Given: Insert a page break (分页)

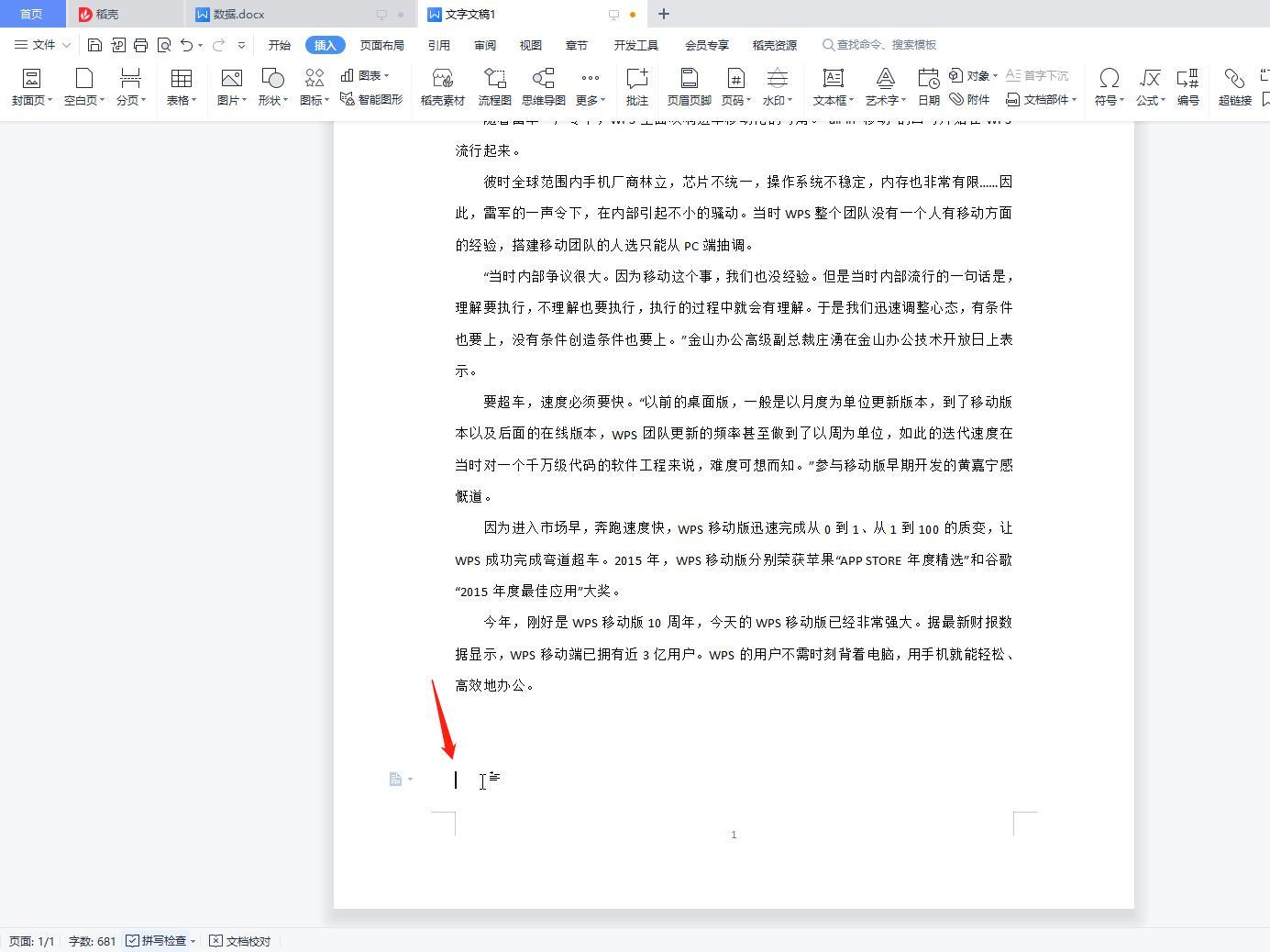Looking at the screenshot, I should click(x=131, y=87).
